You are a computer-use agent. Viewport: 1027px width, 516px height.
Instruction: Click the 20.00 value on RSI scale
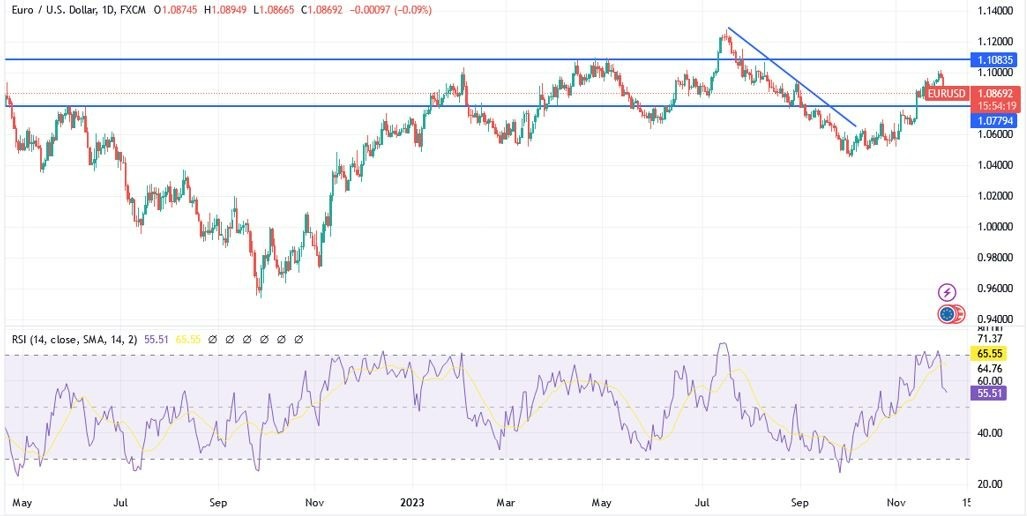[990, 485]
